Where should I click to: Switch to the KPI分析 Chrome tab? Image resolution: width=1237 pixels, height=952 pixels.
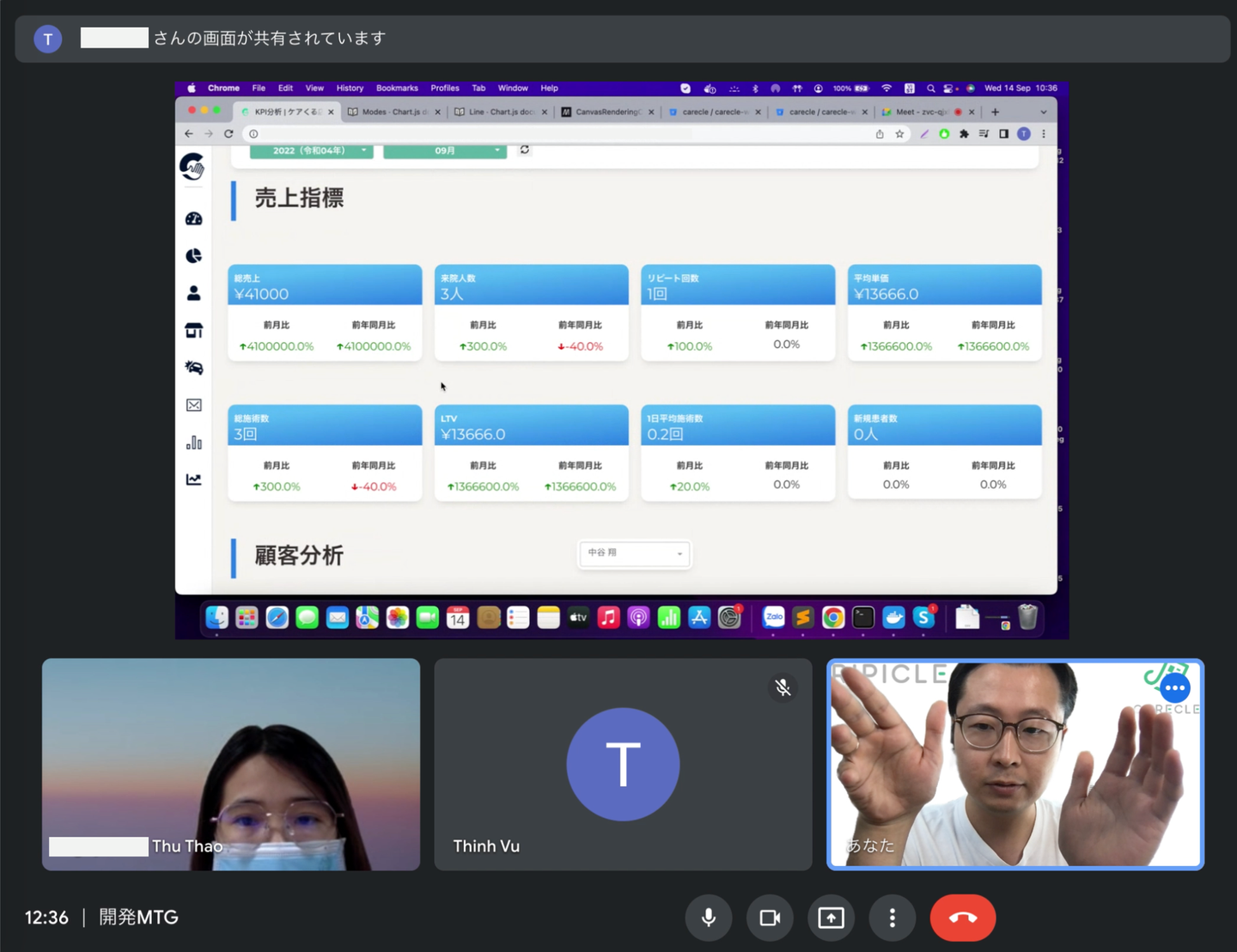287,112
